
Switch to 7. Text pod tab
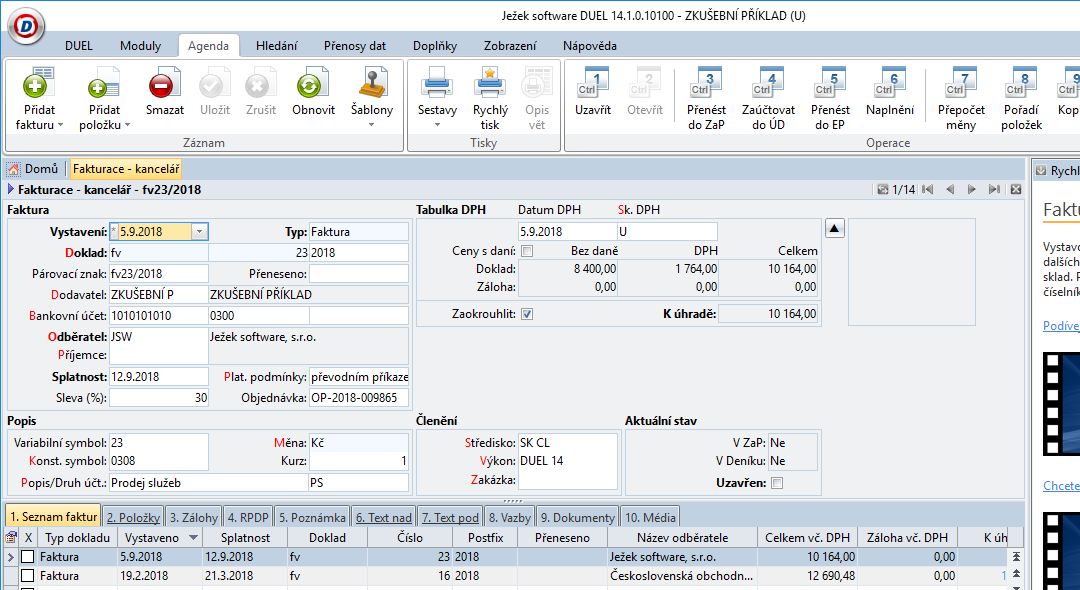(x=450, y=517)
